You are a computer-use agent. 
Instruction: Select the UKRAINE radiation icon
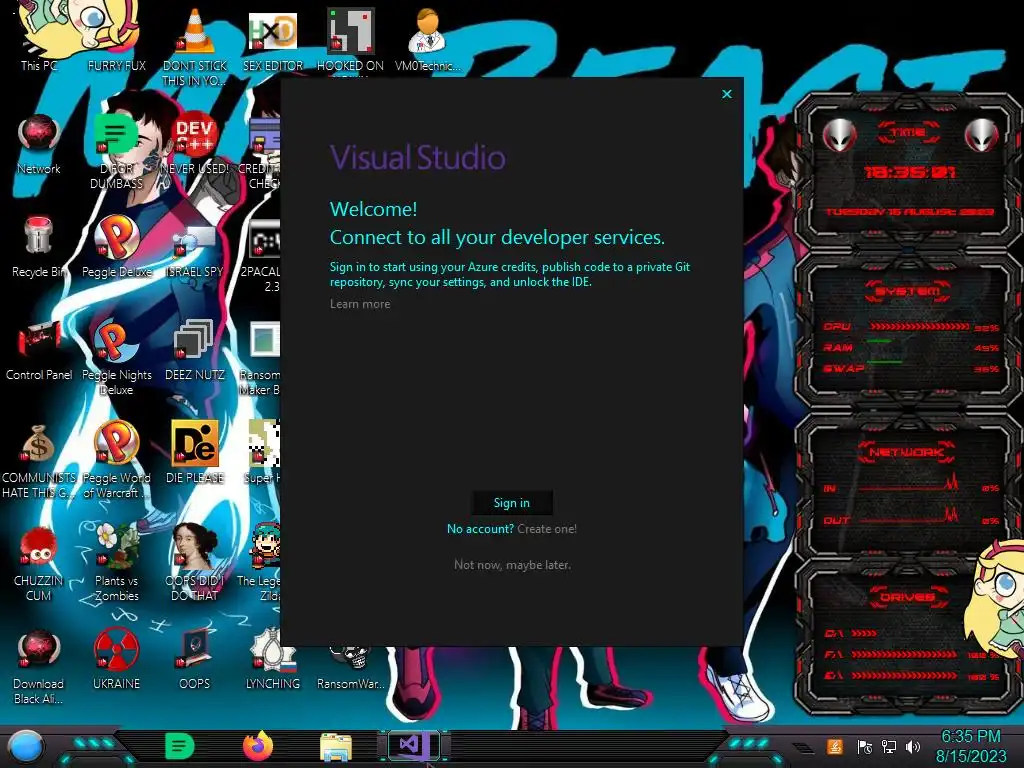click(116, 660)
